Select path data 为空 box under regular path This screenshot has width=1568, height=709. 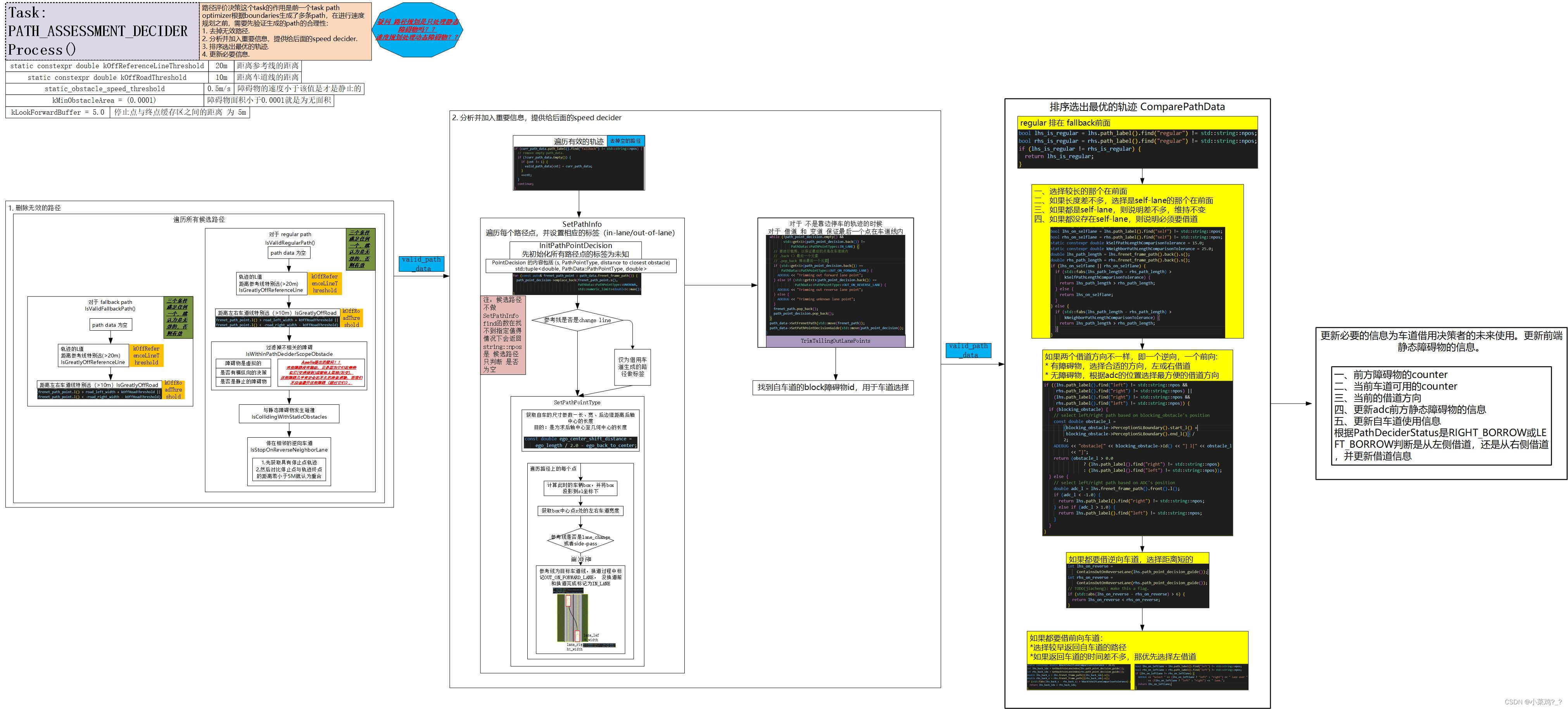tap(288, 253)
